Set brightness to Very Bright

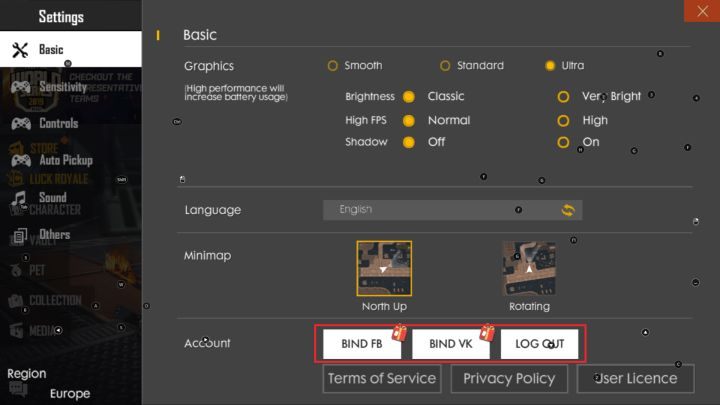[563, 97]
